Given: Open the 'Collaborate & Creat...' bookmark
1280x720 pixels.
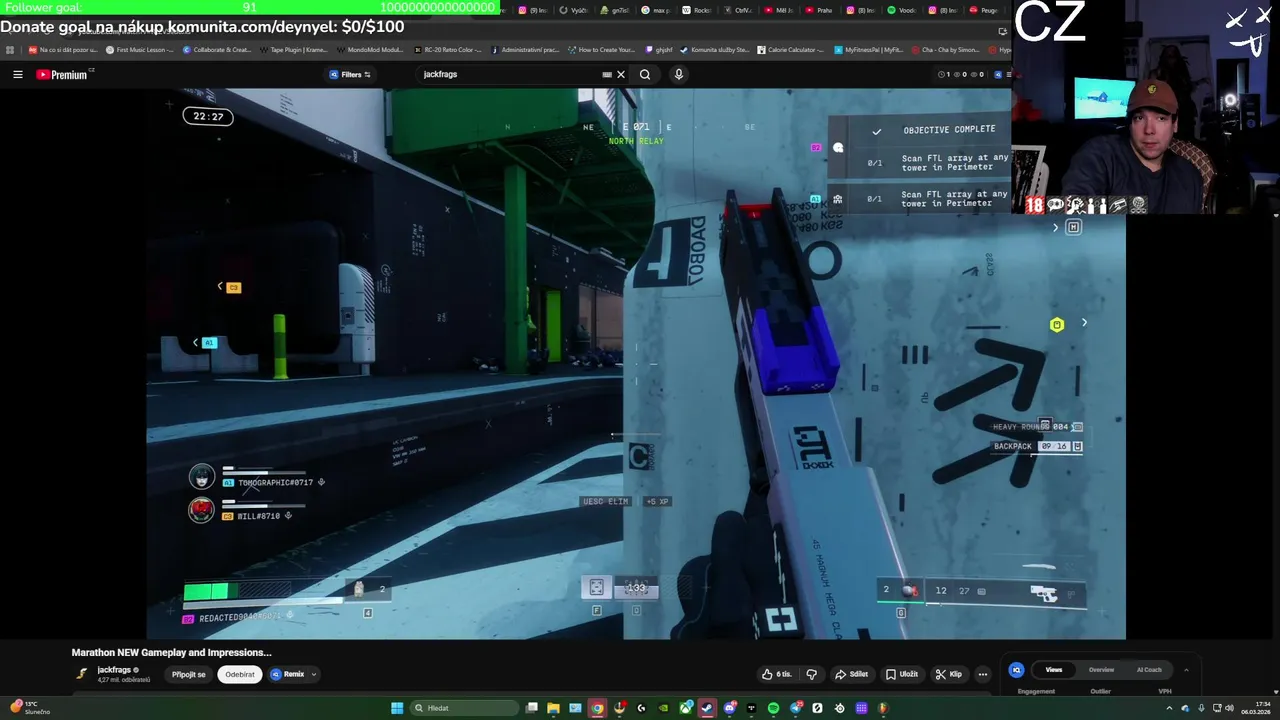Looking at the screenshot, I should 217,49.
